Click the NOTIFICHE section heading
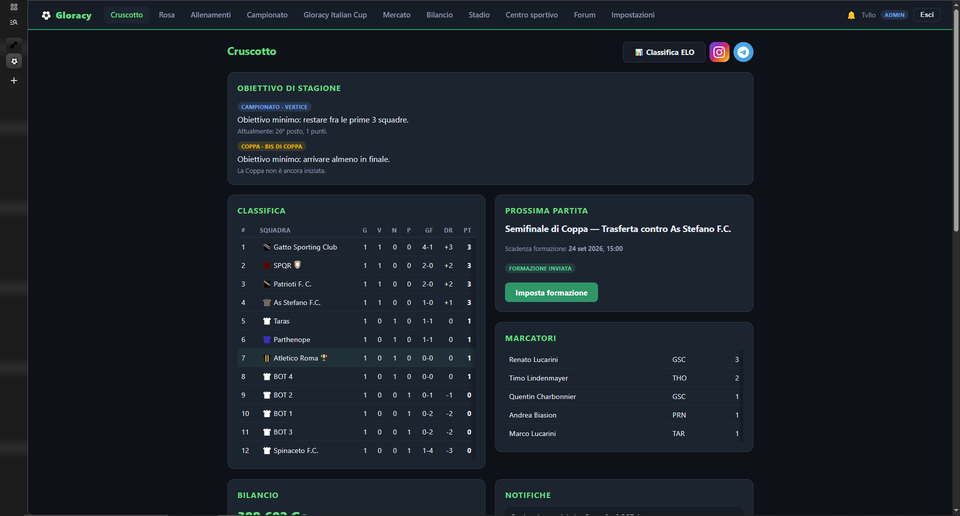960x516 pixels. [x=528, y=495]
